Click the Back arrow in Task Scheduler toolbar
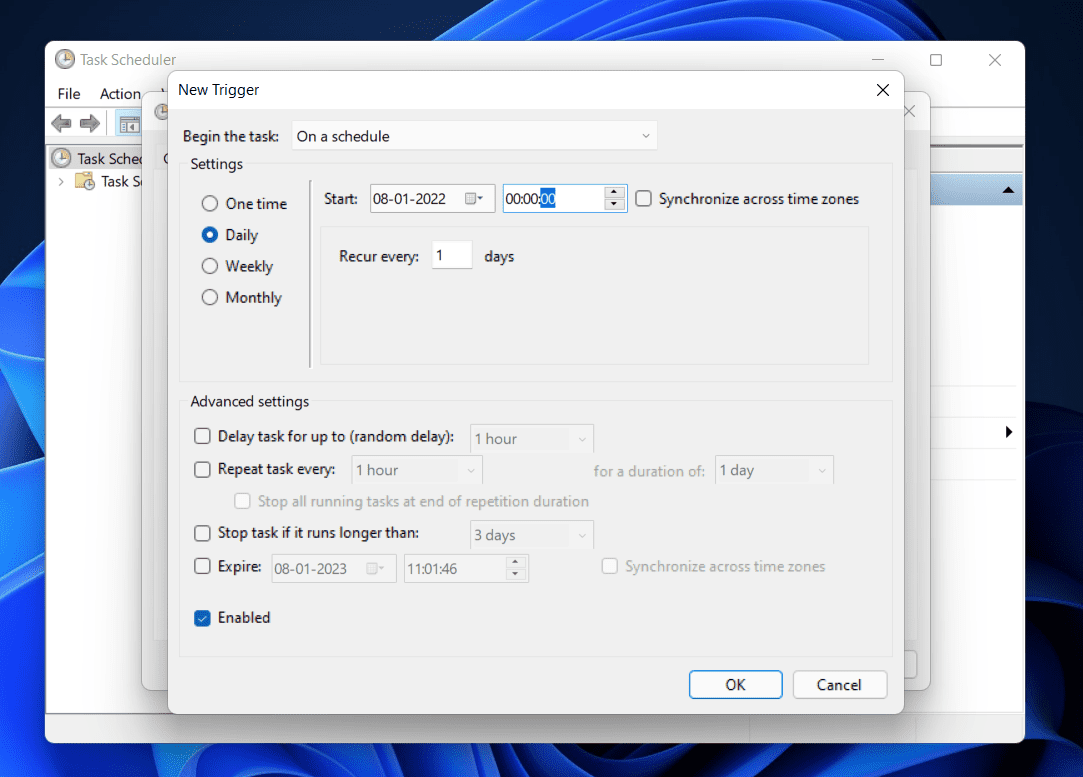This screenshot has width=1083, height=777. (x=61, y=124)
